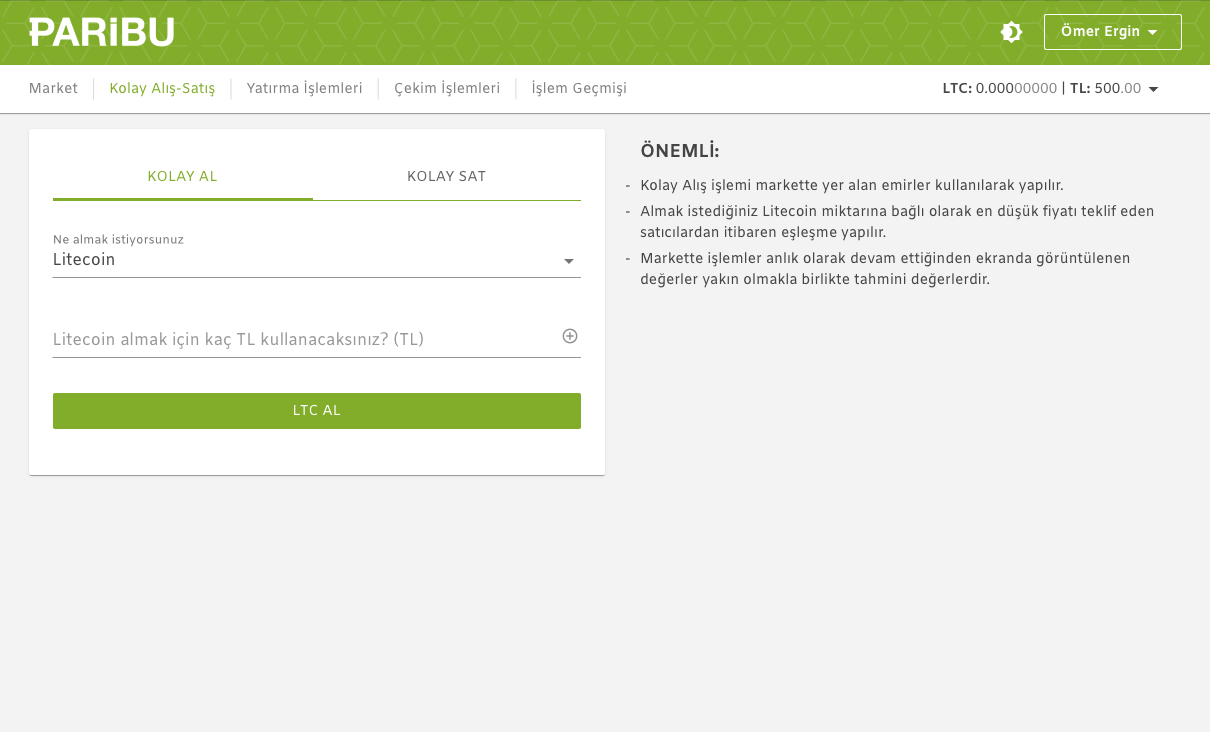The height and width of the screenshot is (732, 1210).
Task: Open the Ömer Ergin account menu
Action: [1112, 32]
